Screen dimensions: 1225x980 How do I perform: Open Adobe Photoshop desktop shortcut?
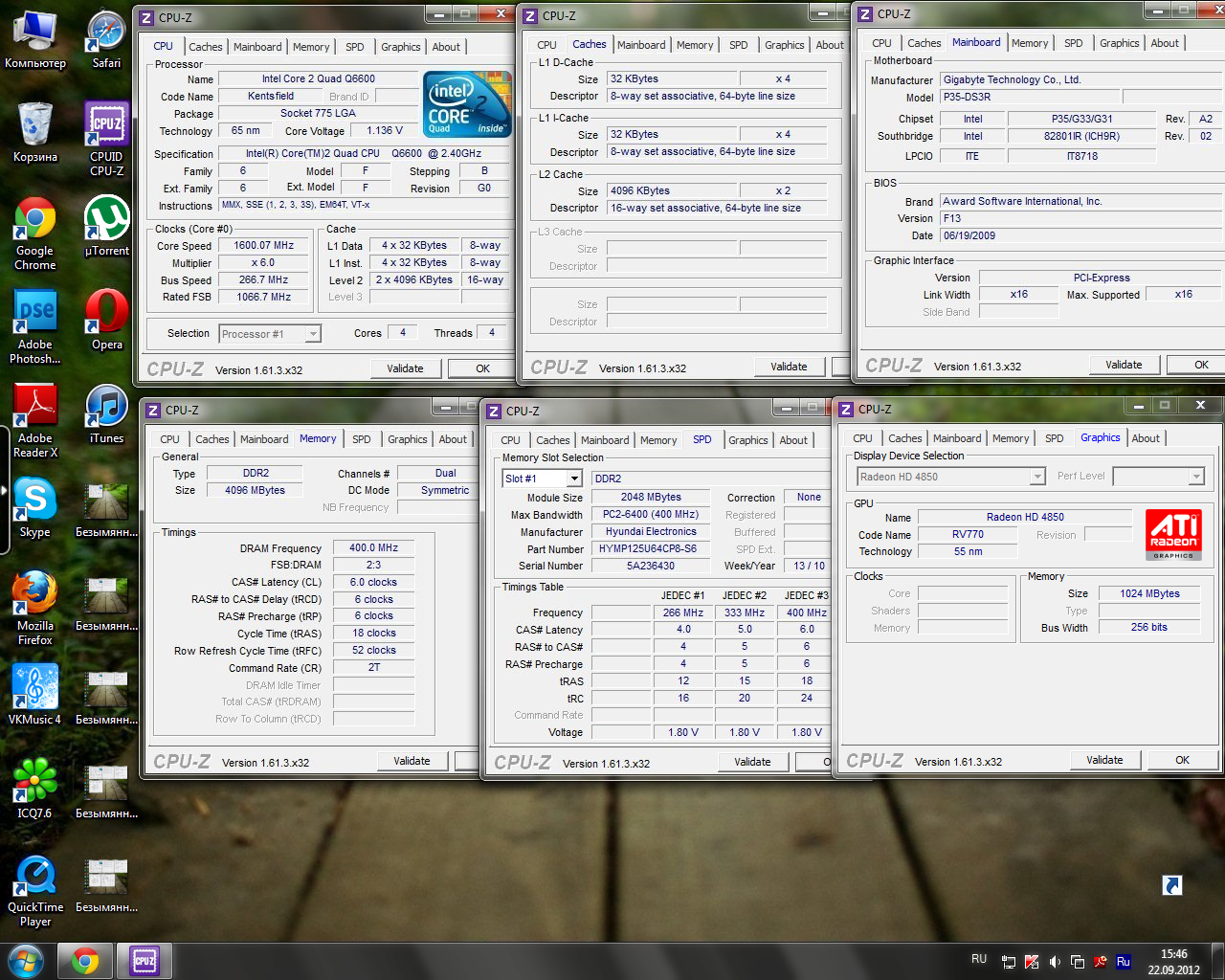click(35, 327)
